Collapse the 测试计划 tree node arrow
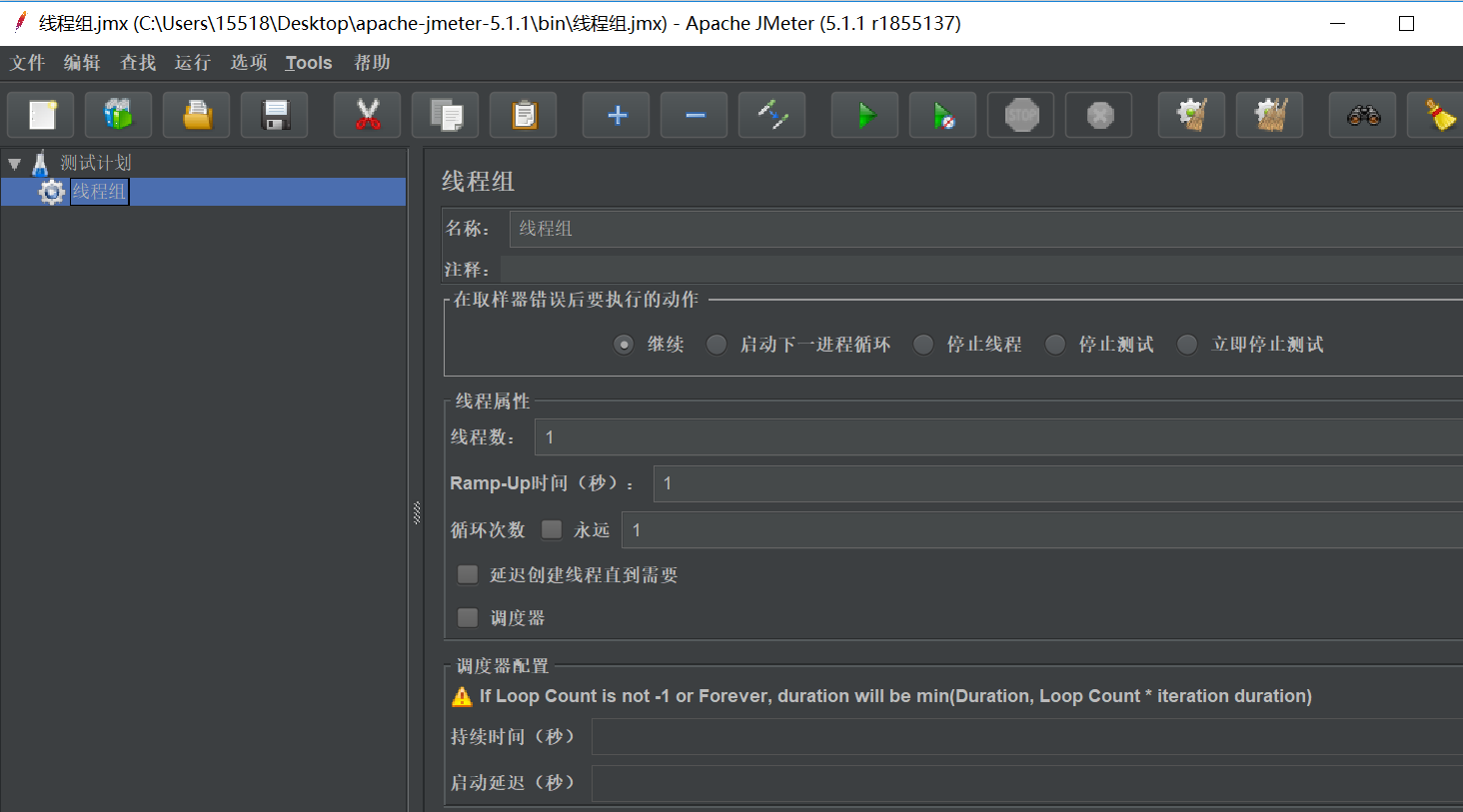This screenshot has width=1463, height=812. pos(14,164)
